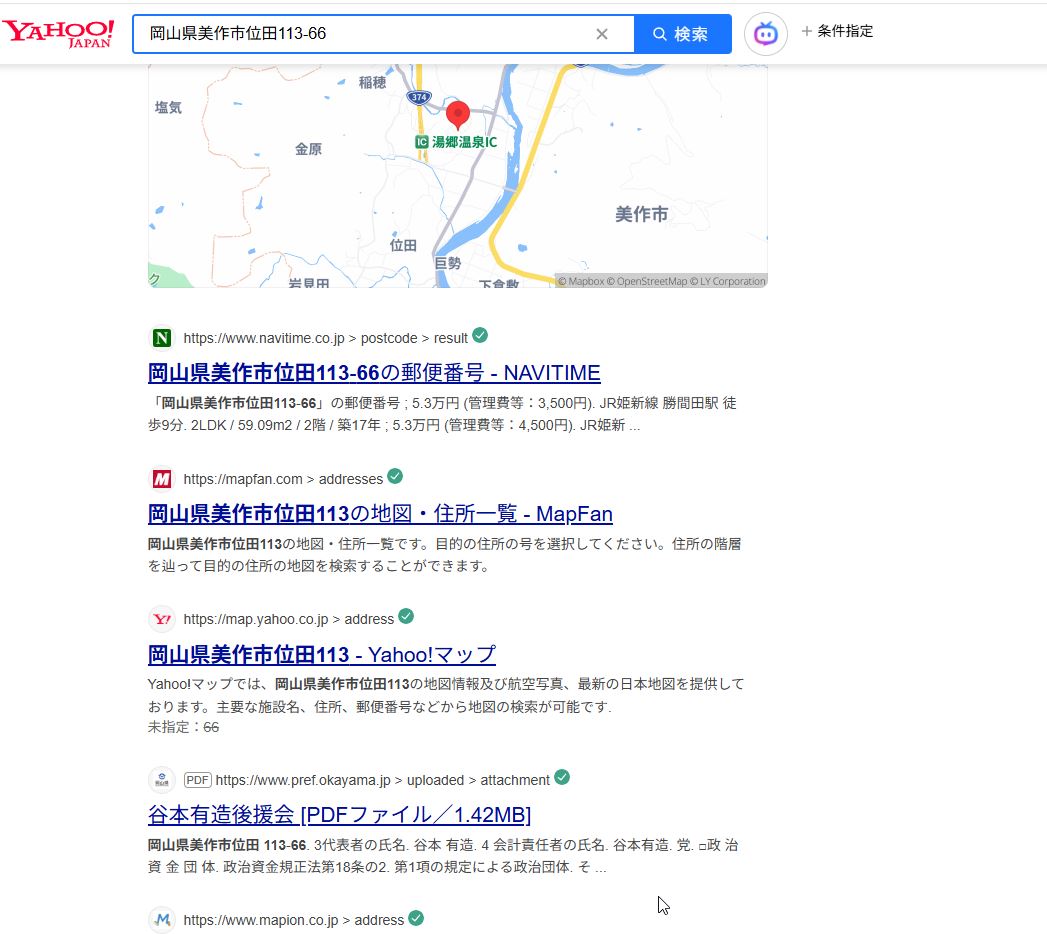Open the Yahoo!マップ result link
Image resolution: width=1047 pixels, height=934 pixels.
[x=322, y=655]
